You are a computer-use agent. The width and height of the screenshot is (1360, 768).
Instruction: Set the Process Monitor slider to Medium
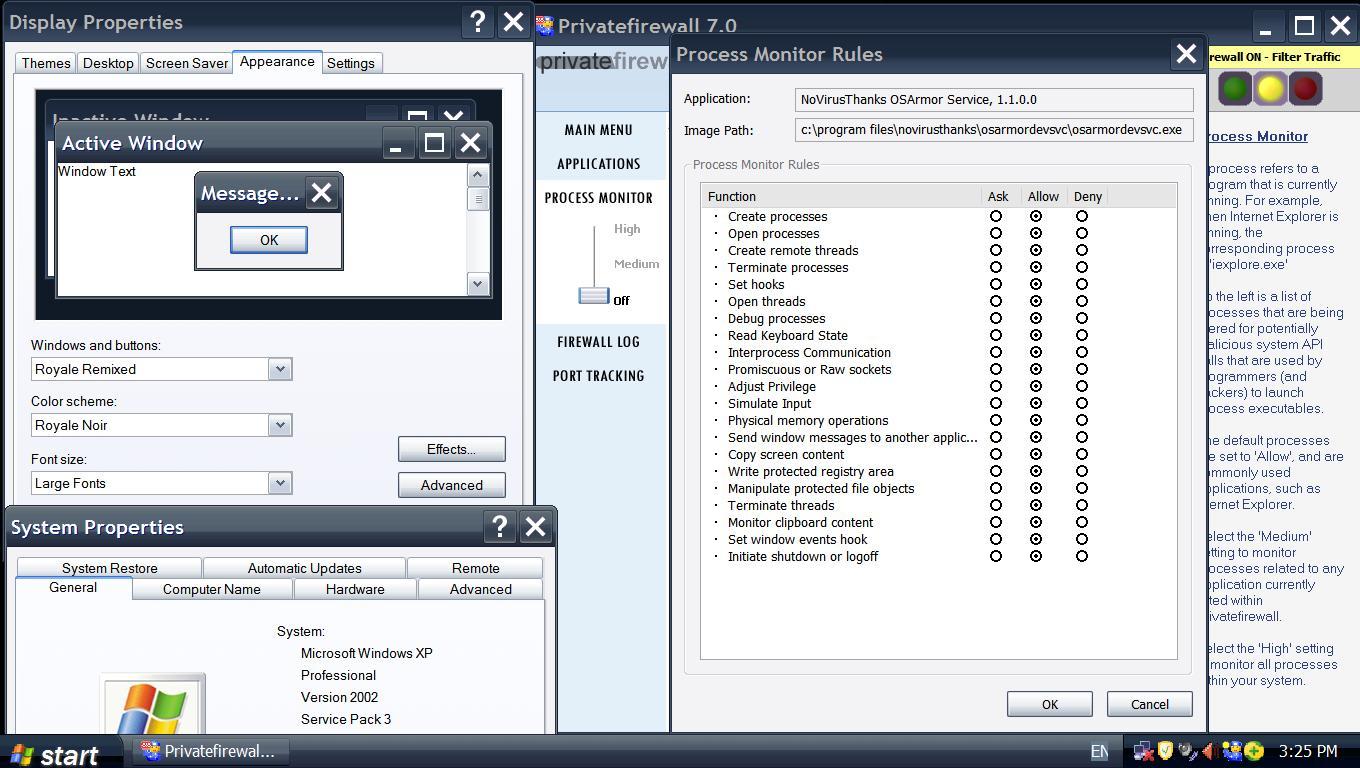pyautogui.click(x=636, y=264)
